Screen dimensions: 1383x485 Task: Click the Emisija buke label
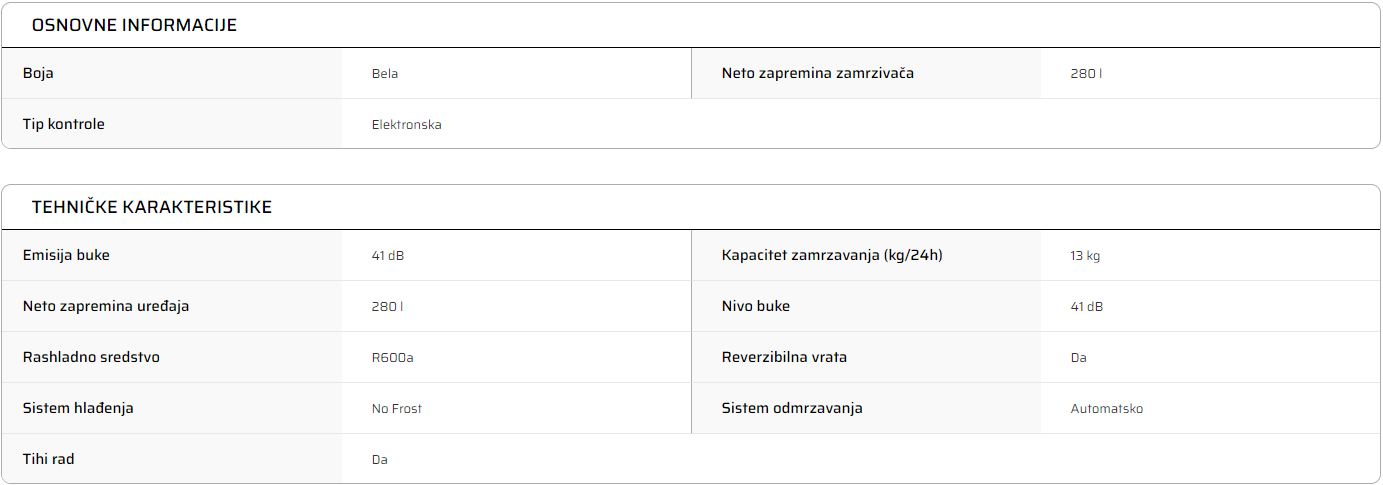66,255
